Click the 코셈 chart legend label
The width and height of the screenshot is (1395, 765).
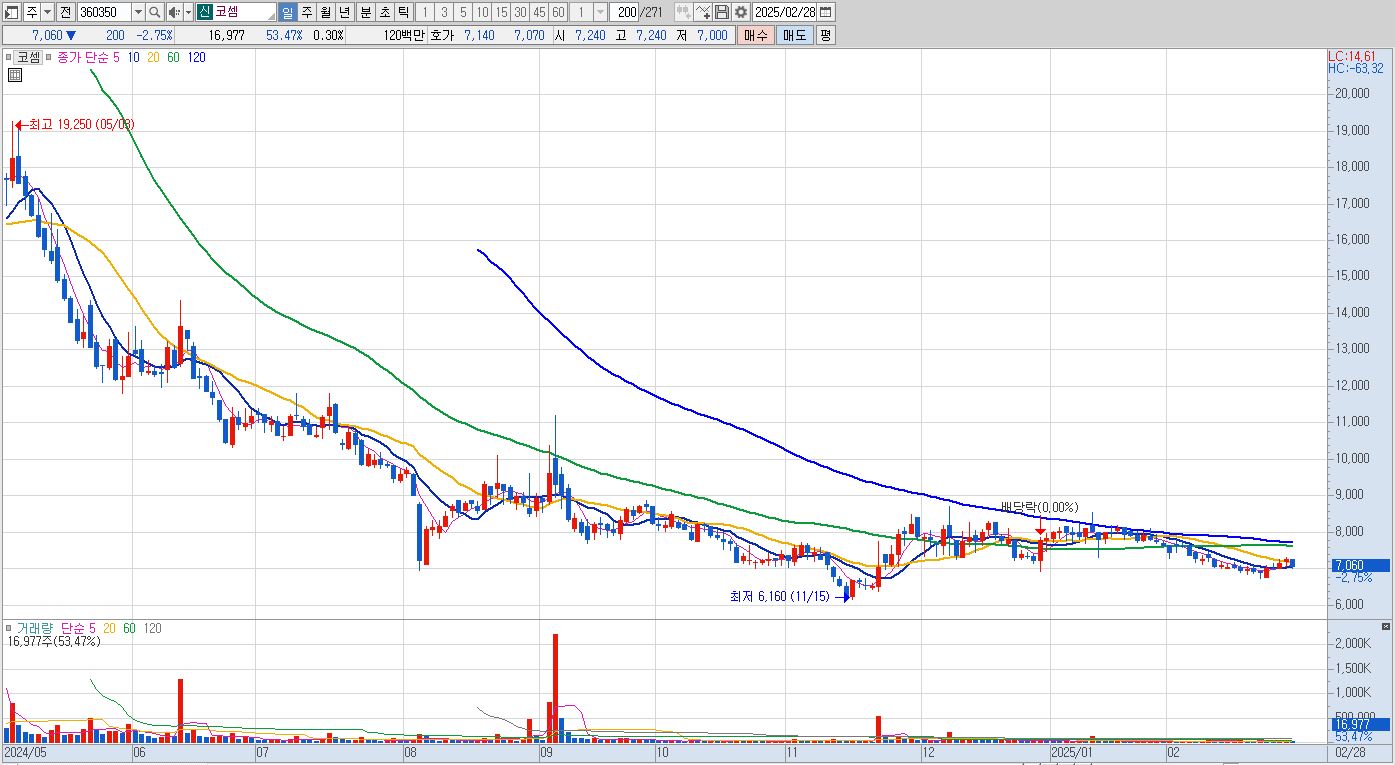coord(30,58)
